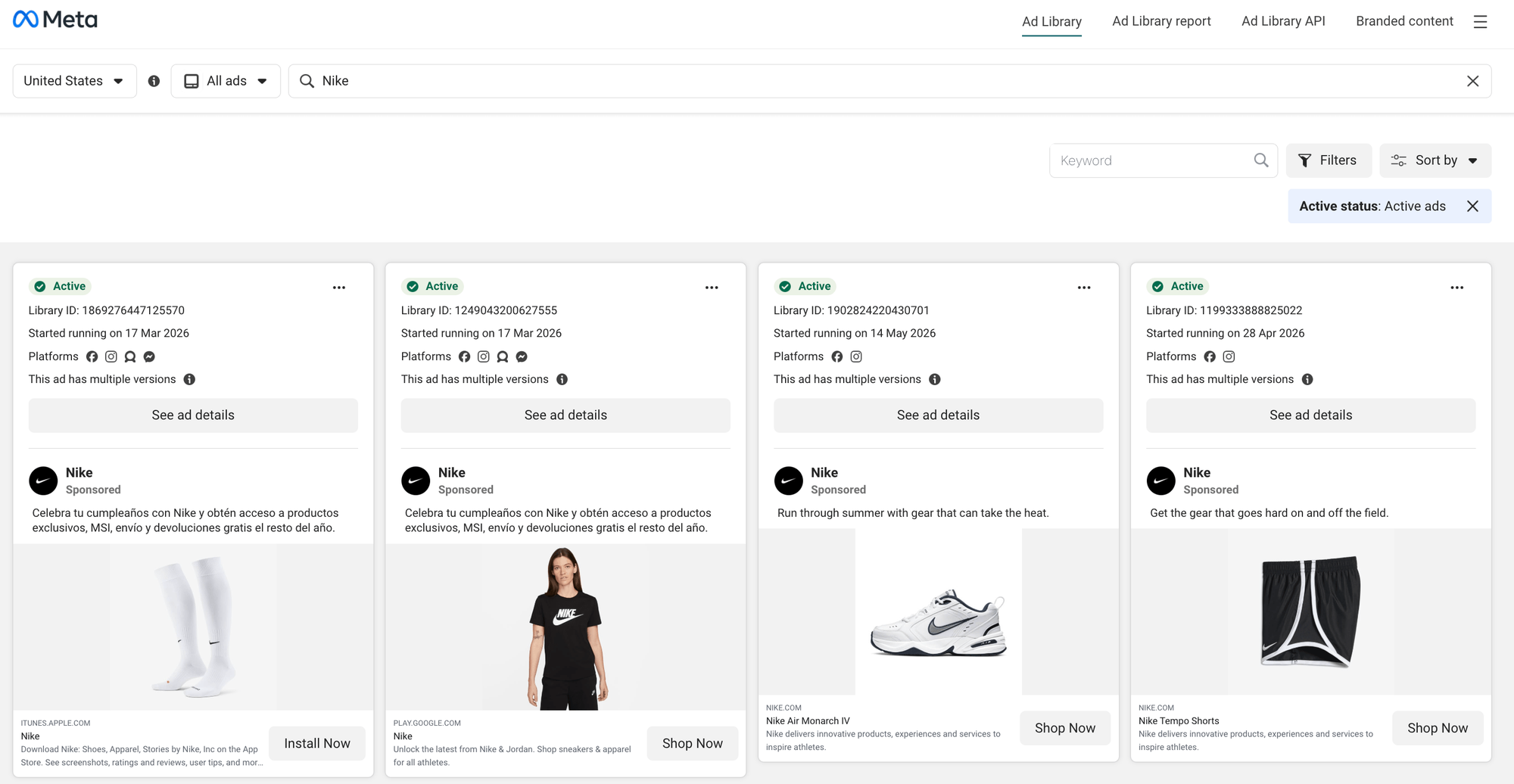
Task: Open the All ads category dropdown
Action: [x=226, y=81]
